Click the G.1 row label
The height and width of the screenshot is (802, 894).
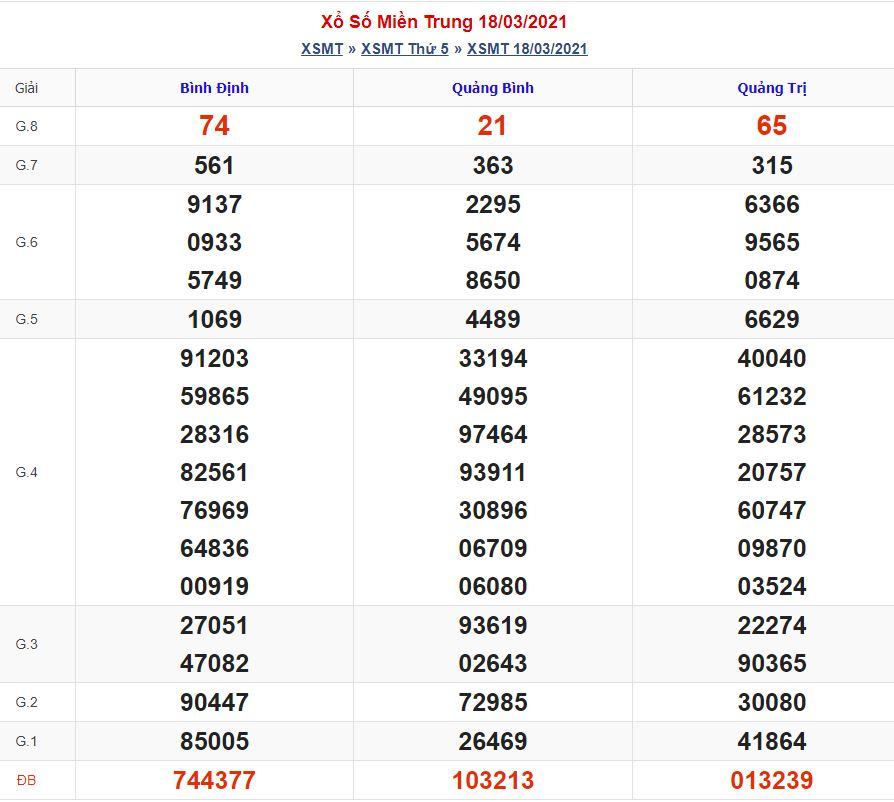[26, 741]
